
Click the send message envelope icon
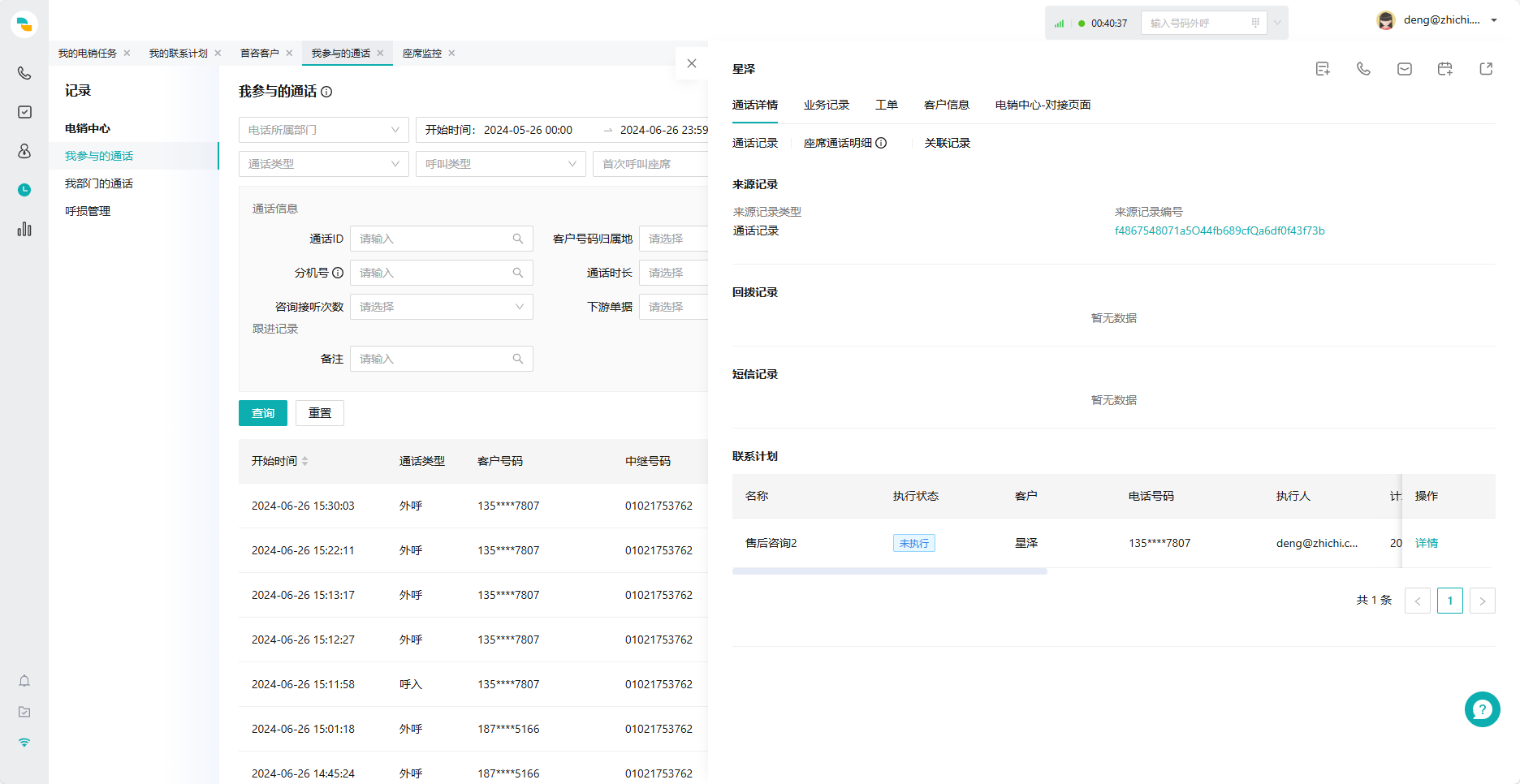[1405, 69]
